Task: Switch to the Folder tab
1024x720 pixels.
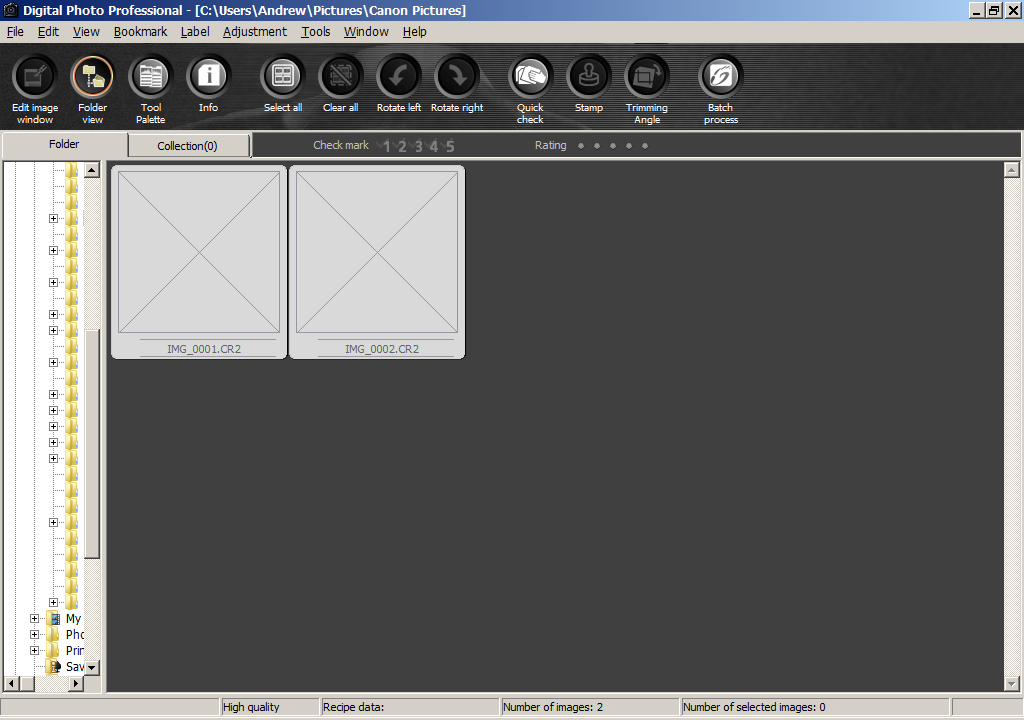Action: [64, 144]
